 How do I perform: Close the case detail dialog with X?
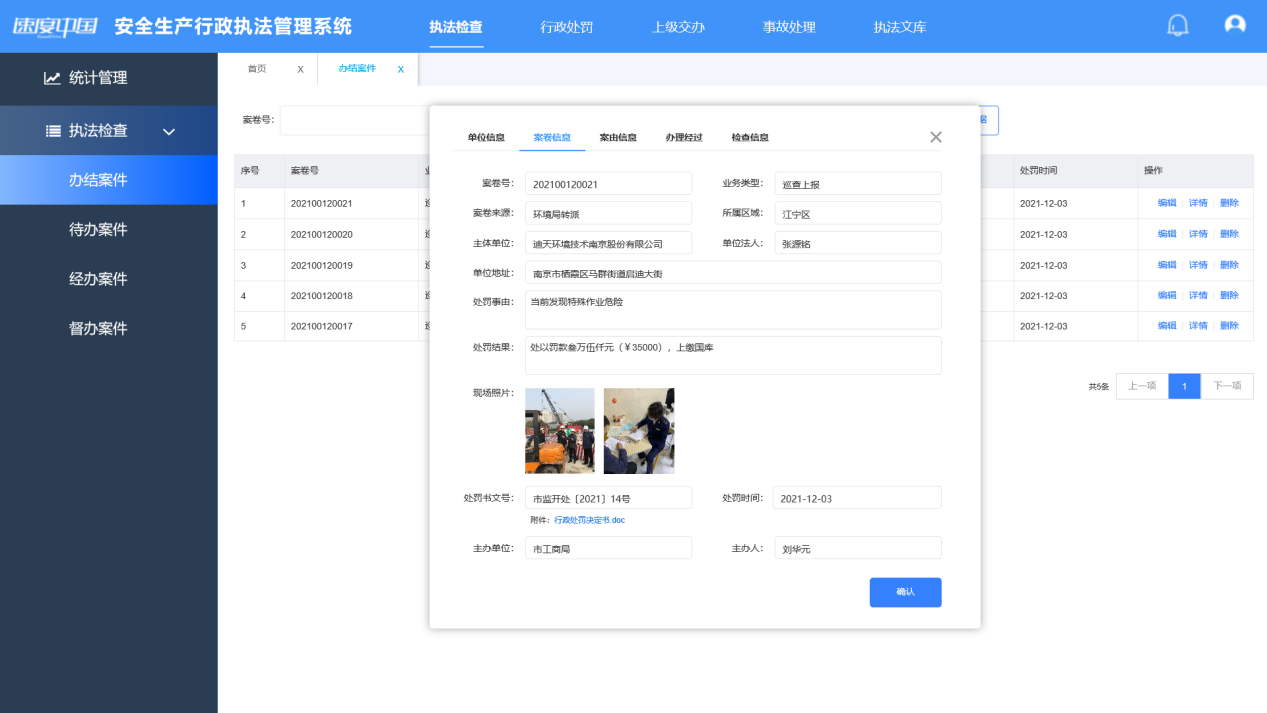[x=935, y=137]
